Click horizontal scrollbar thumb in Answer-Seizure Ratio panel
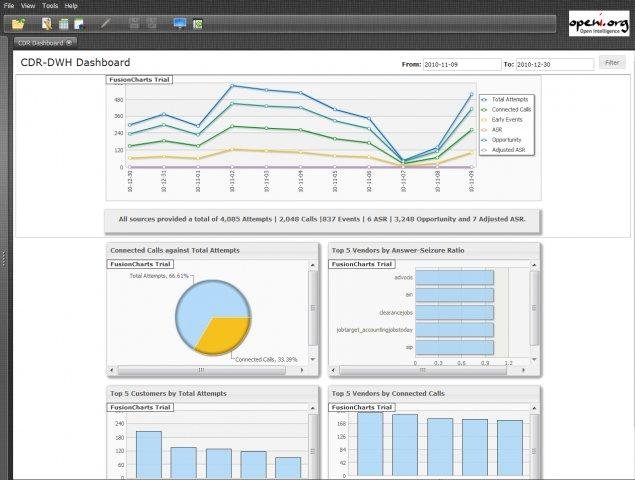Image resolution: width=635 pixels, height=480 pixels. pyautogui.click(x=423, y=370)
